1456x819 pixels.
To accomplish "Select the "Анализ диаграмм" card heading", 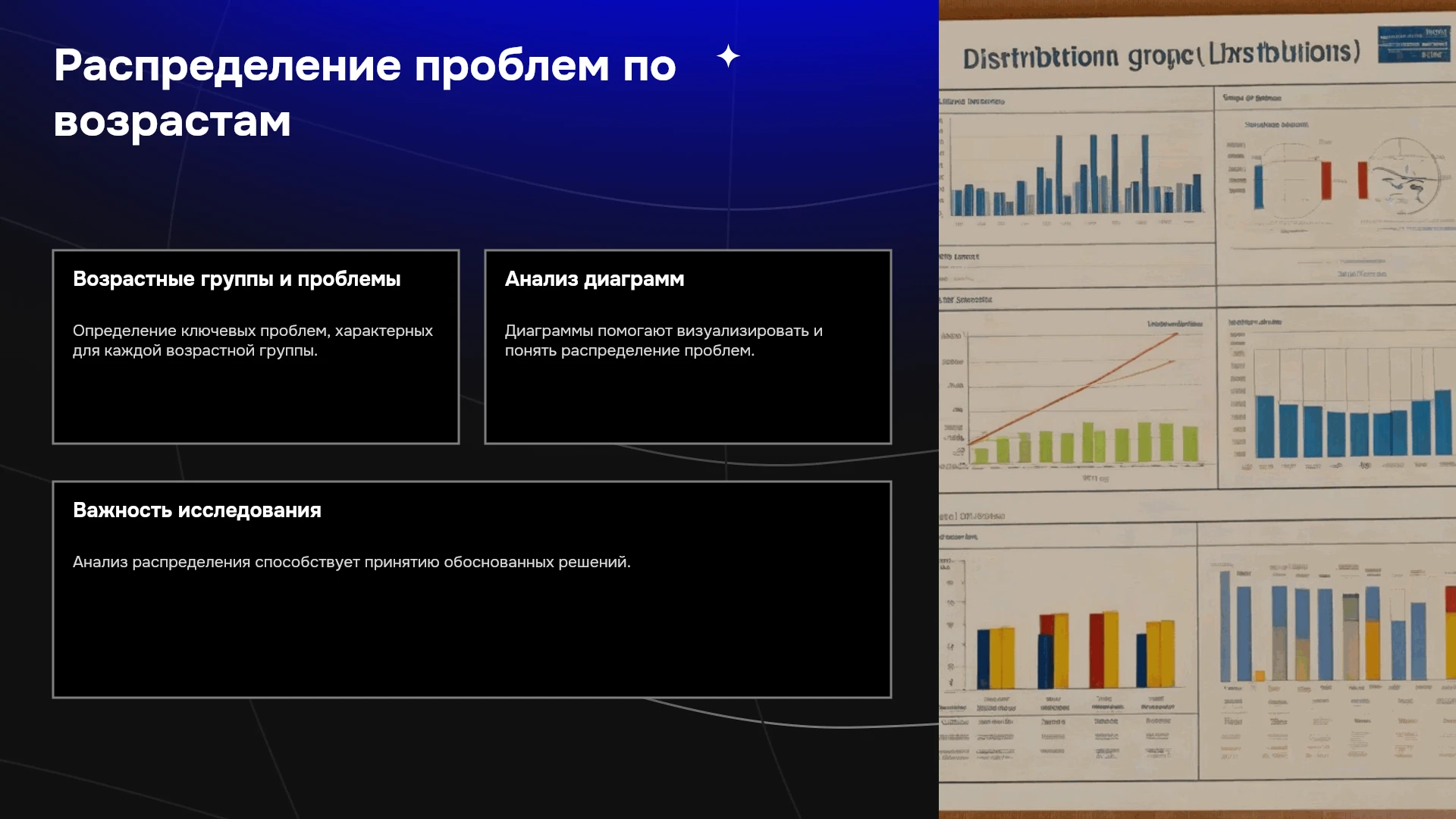I will click(595, 279).
